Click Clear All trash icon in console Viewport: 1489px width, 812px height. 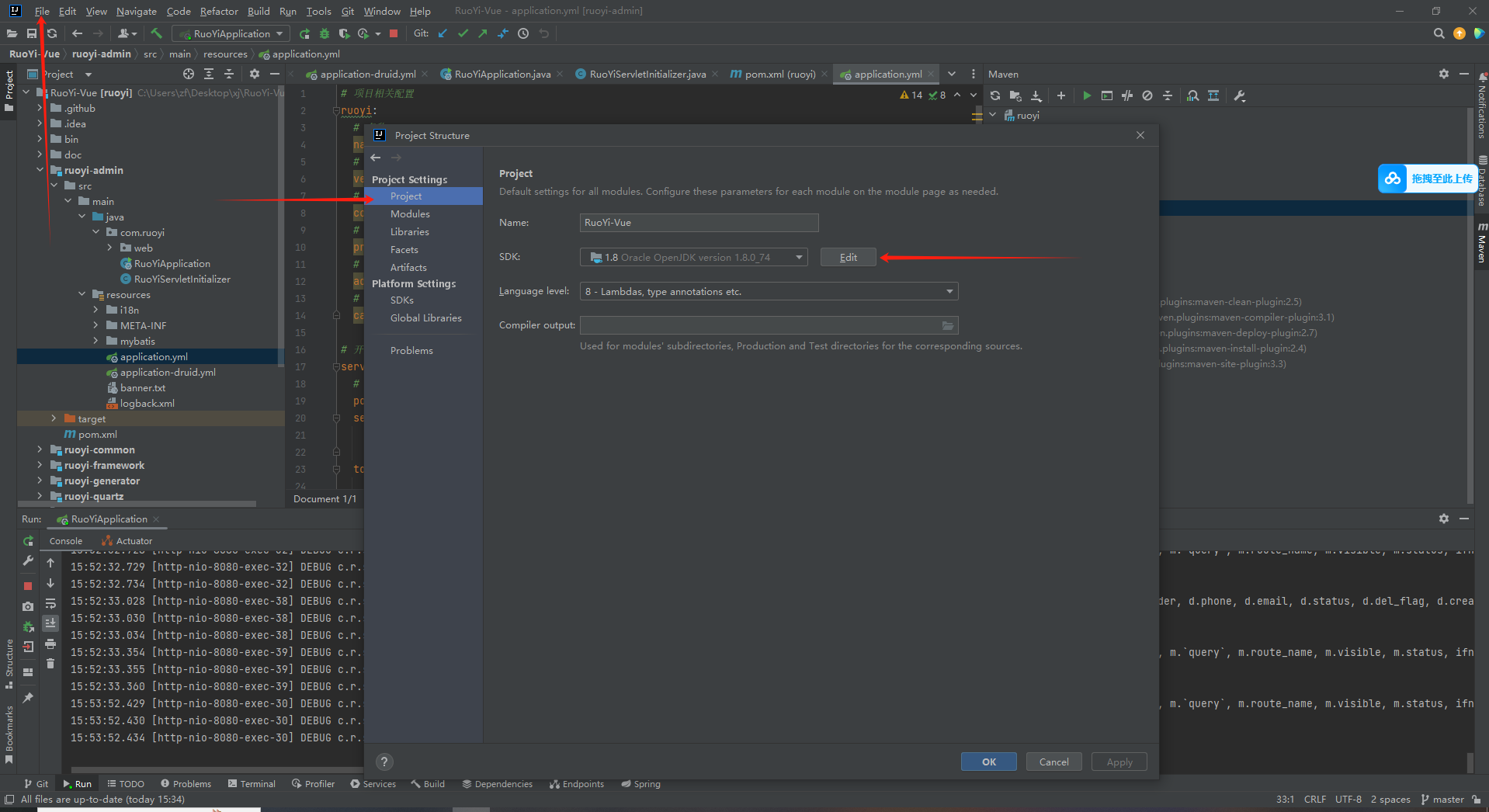[50, 663]
